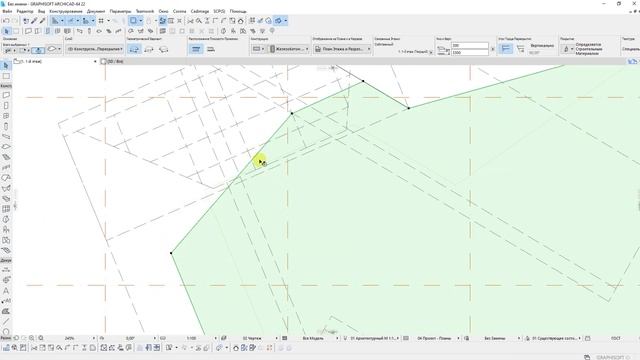Click the fit in window icon in status bar
This screenshot has width=640, height=360.
point(41,338)
